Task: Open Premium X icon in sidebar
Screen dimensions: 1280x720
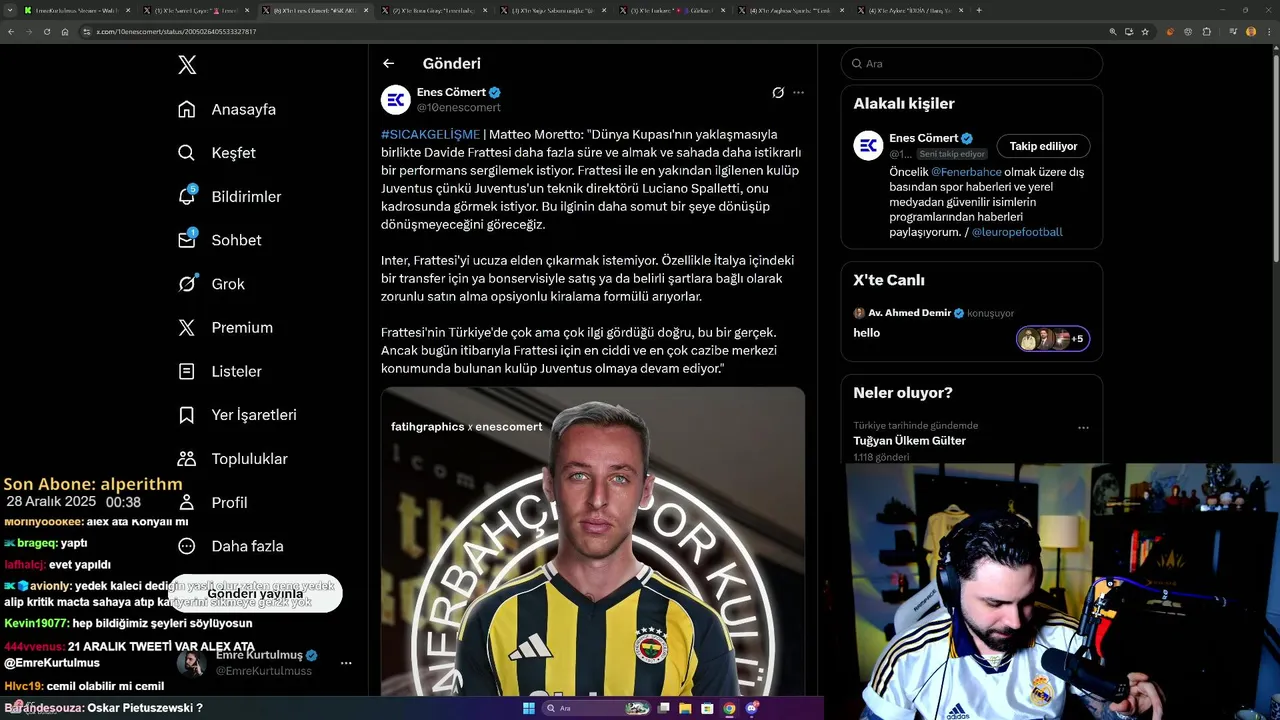Action: pos(187,327)
